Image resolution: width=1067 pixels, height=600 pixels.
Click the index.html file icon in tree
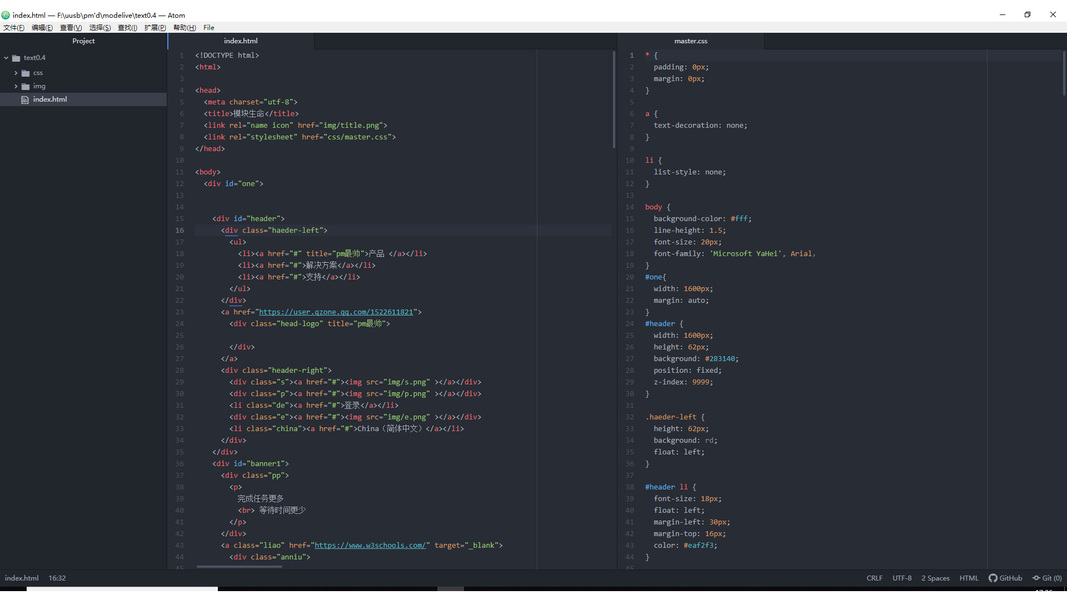click(x=25, y=99)
